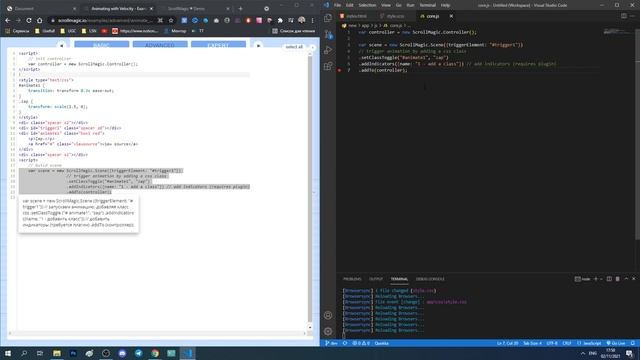
Task: Open the Edit menu in VS Code
Action: click(350, 5)
